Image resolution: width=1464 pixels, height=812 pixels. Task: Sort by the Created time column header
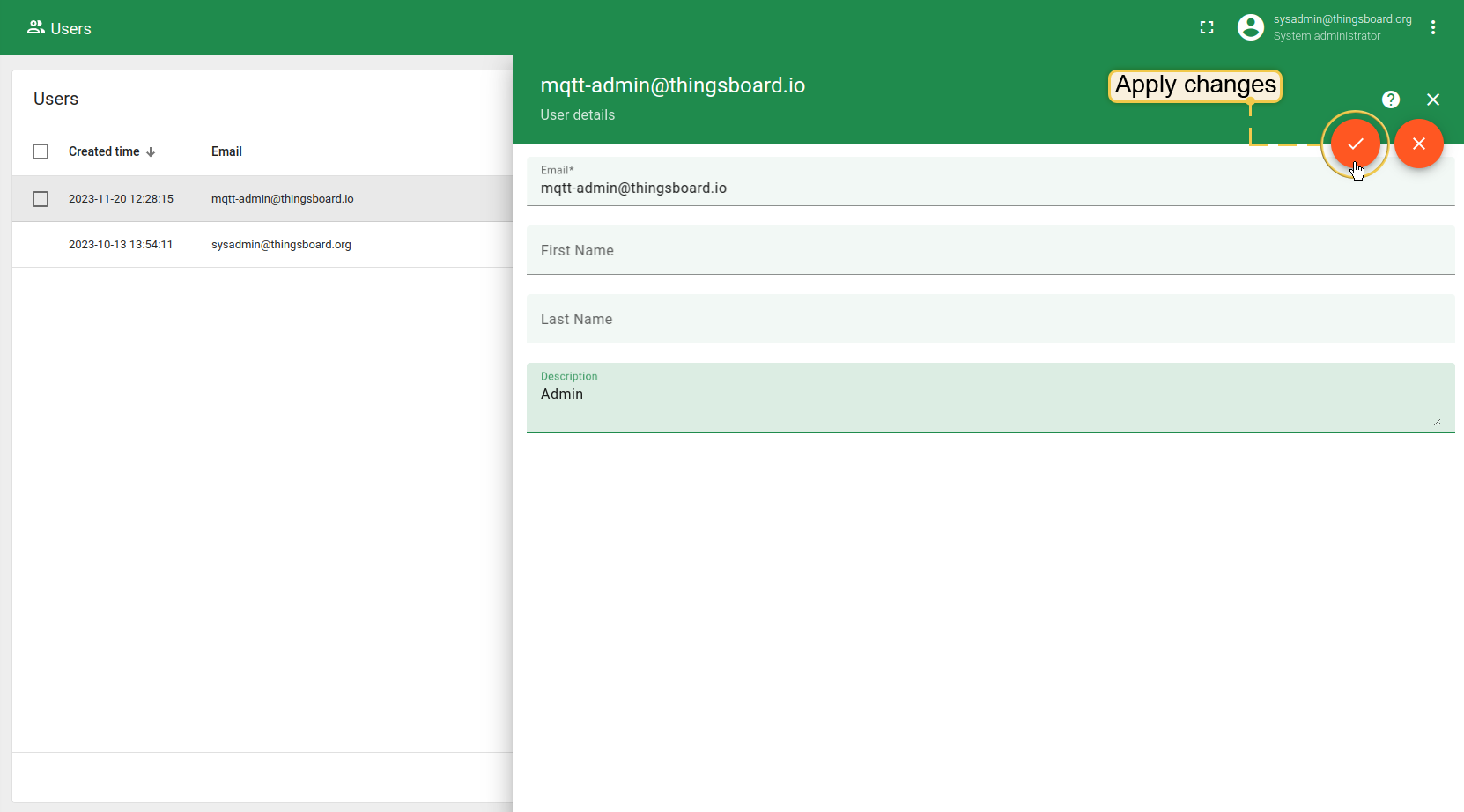tap(104, 151)
